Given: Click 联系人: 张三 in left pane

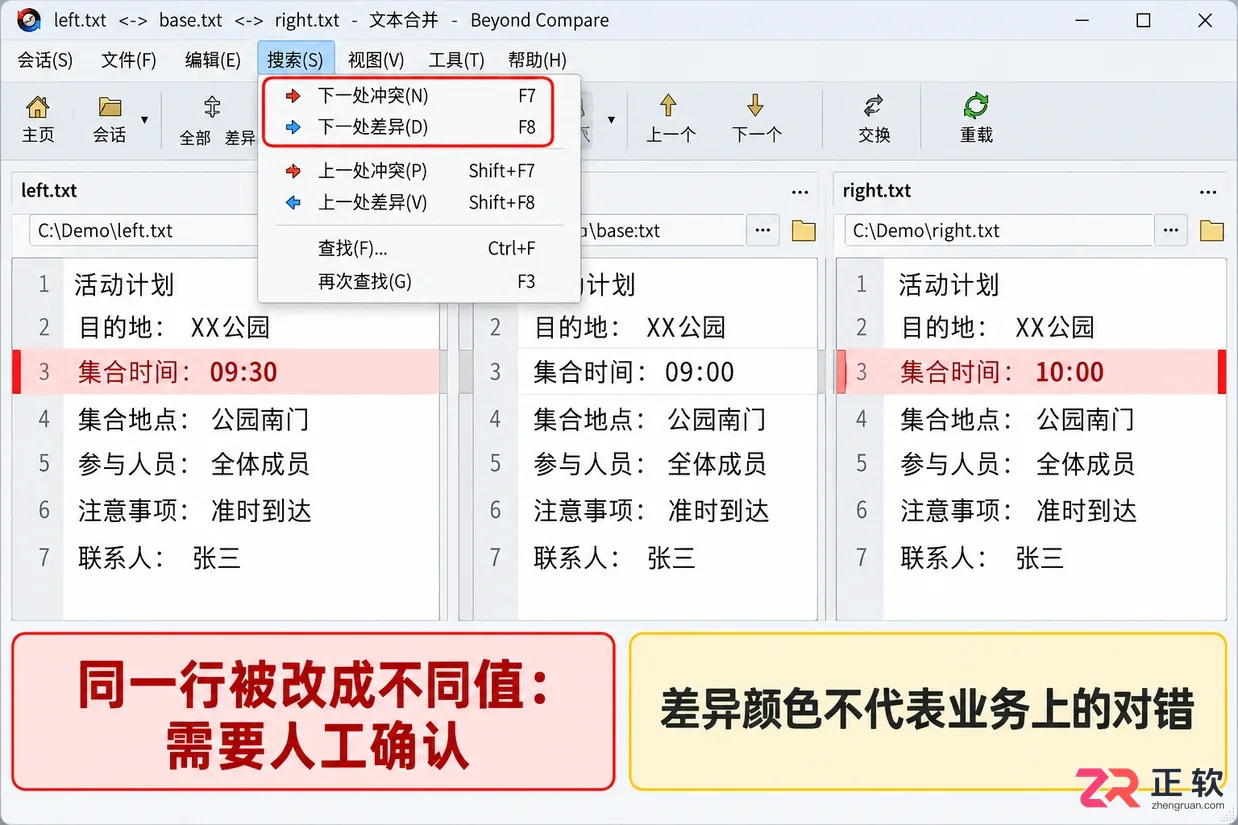Looking at the screenshot, I should point(160,557).
